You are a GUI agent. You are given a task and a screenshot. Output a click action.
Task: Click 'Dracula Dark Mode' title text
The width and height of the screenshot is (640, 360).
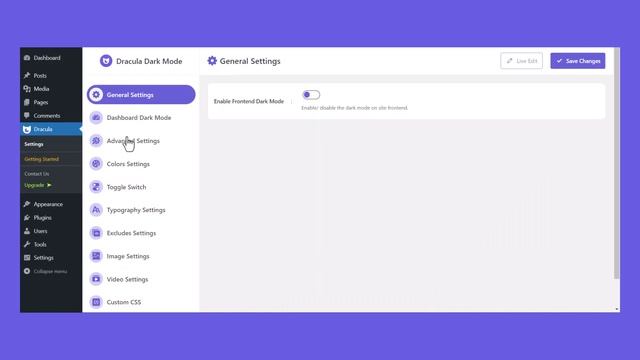tap(149, 61)
